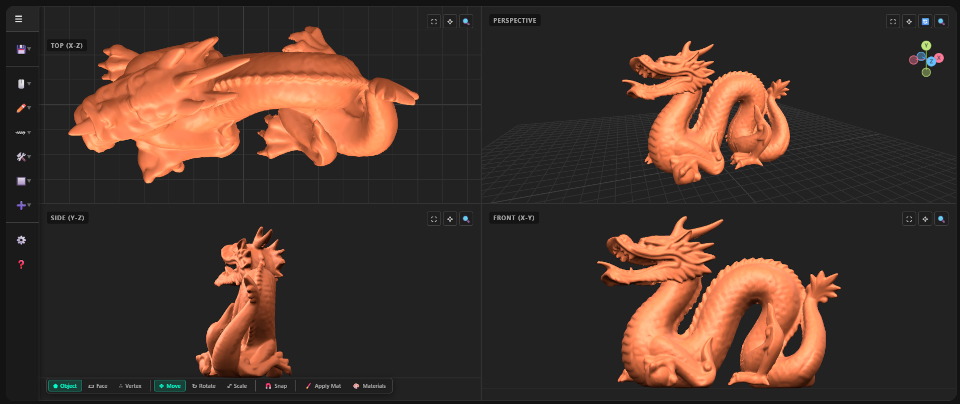Image resolution: width=960 pixels, height=404 pixels.
Task: Toggle Snap with the magnet button
Action: (275, 386)
